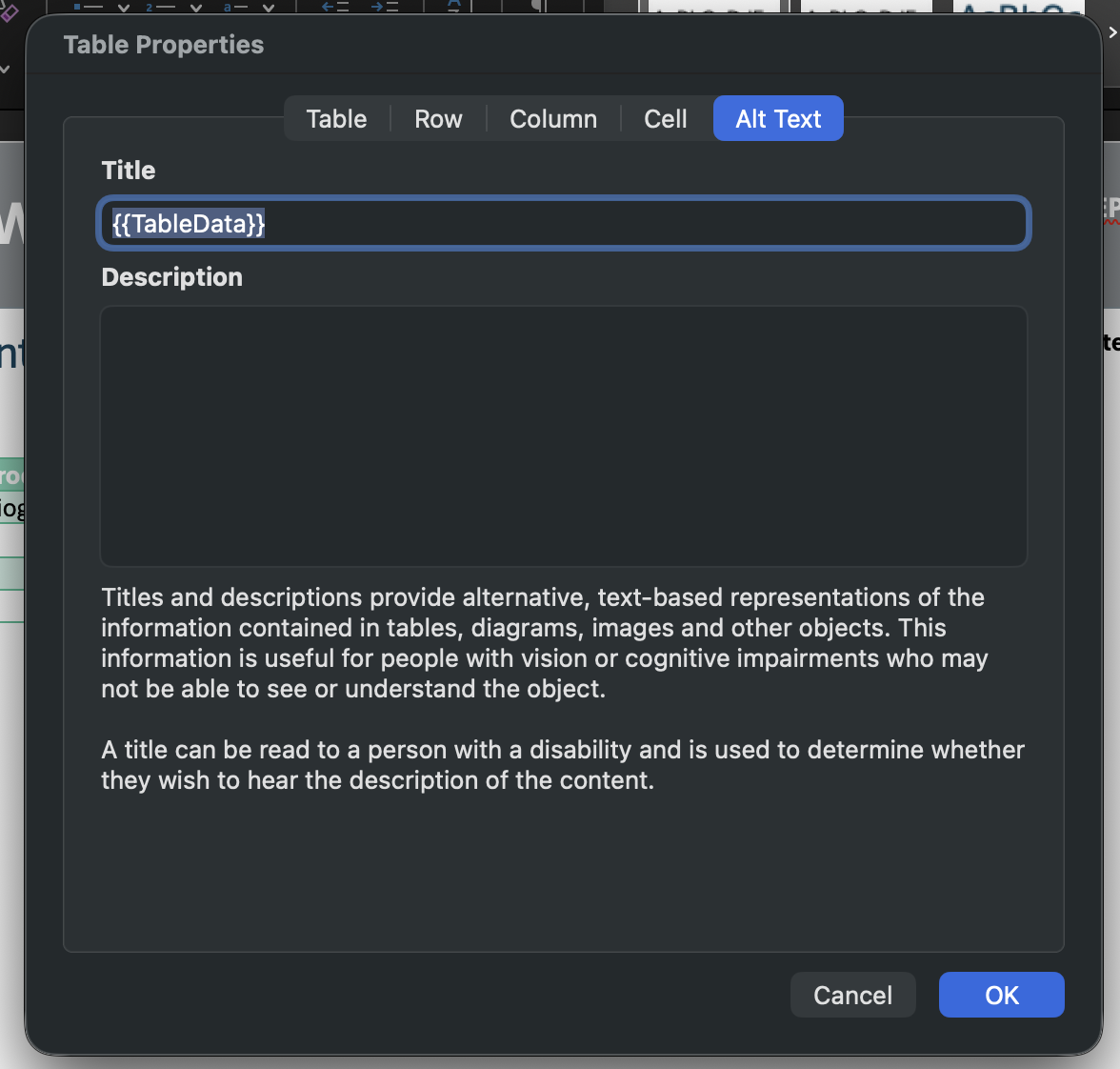
Task: Expand the styles gallery with the right chevron
Action: click(x=1111, y=32)
